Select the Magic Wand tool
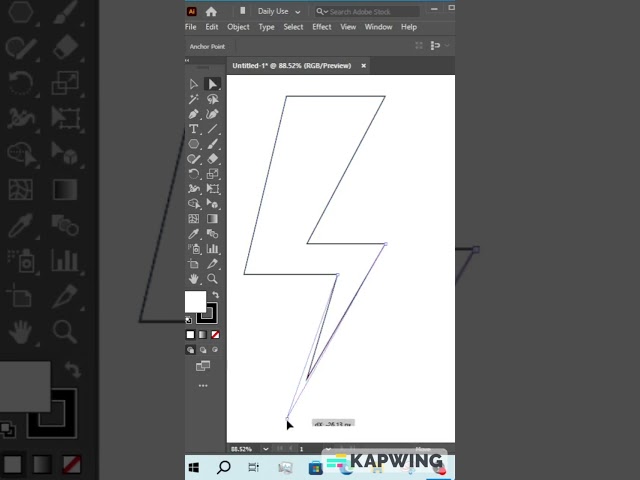The width and height of the screenshot is (640, 480). (193, 99)
